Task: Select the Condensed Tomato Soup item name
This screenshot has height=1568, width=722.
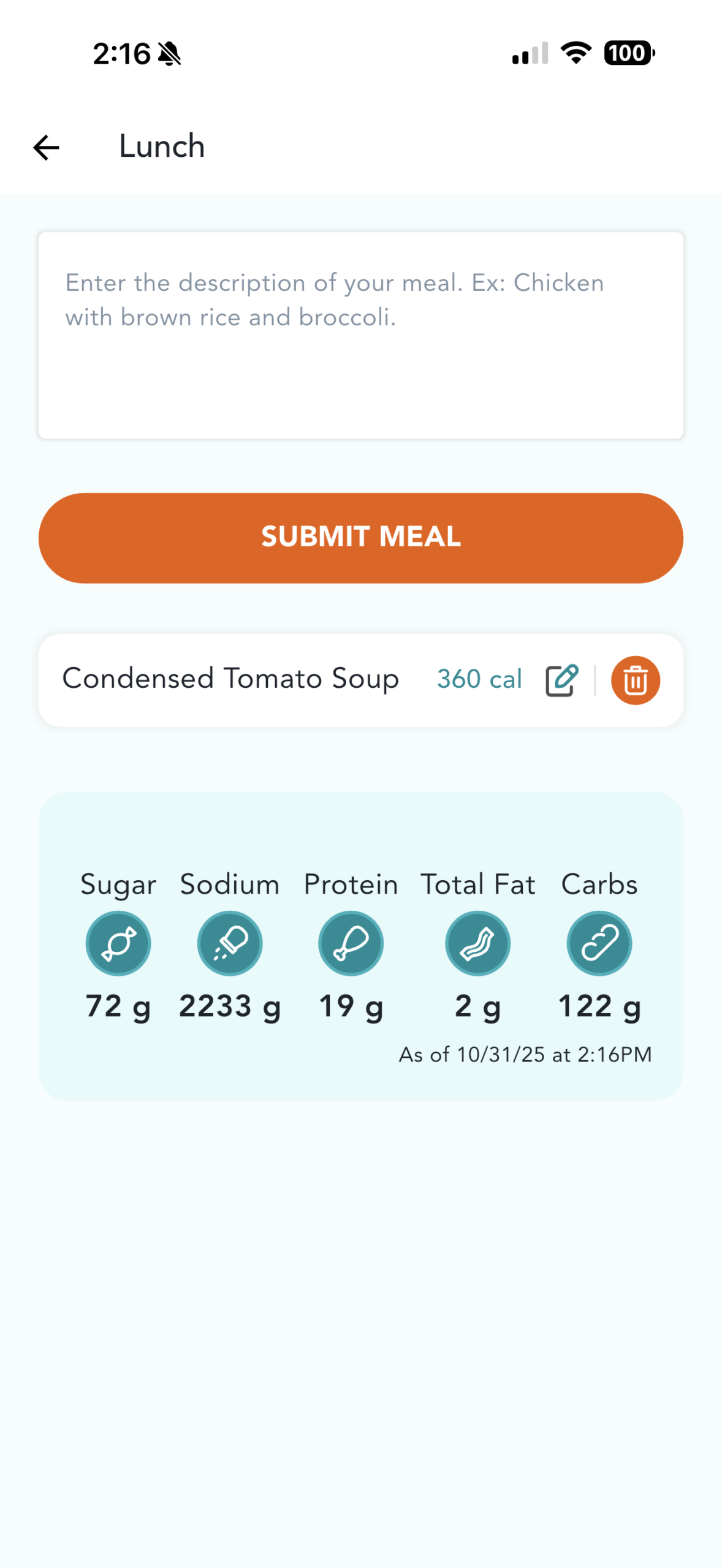Action: tap(230, 679)
